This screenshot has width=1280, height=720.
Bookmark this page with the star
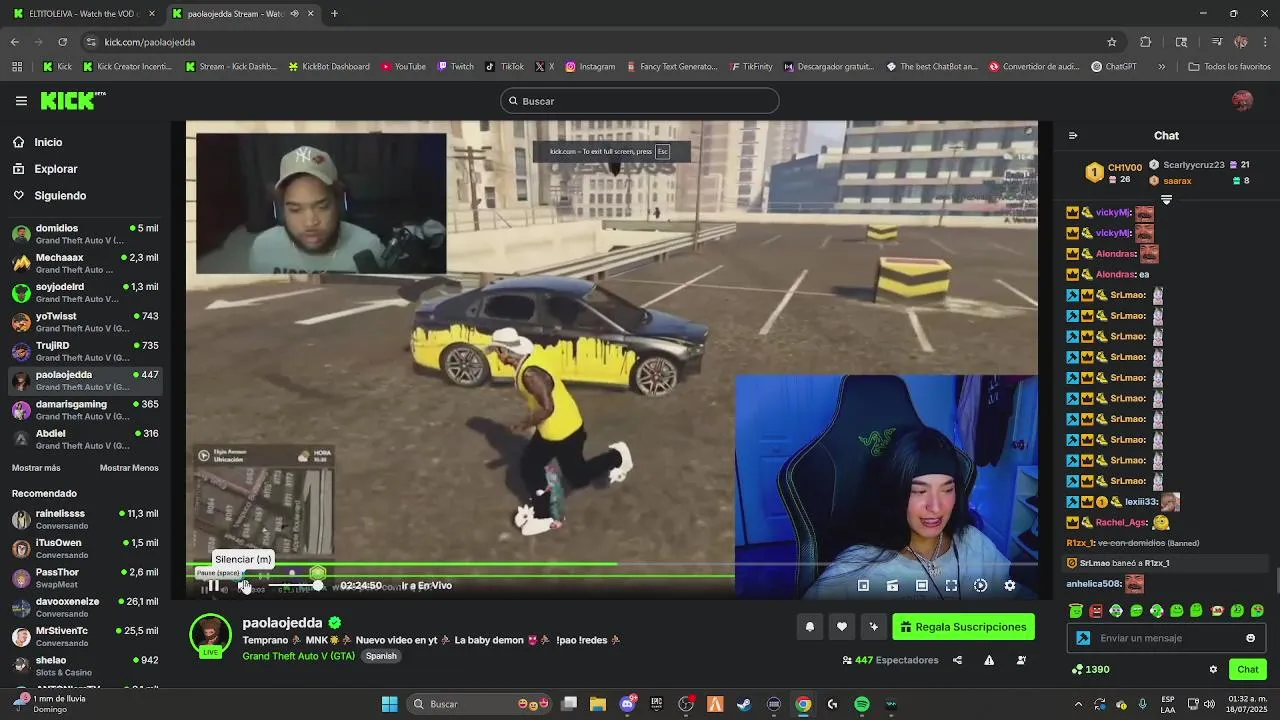1111,42
